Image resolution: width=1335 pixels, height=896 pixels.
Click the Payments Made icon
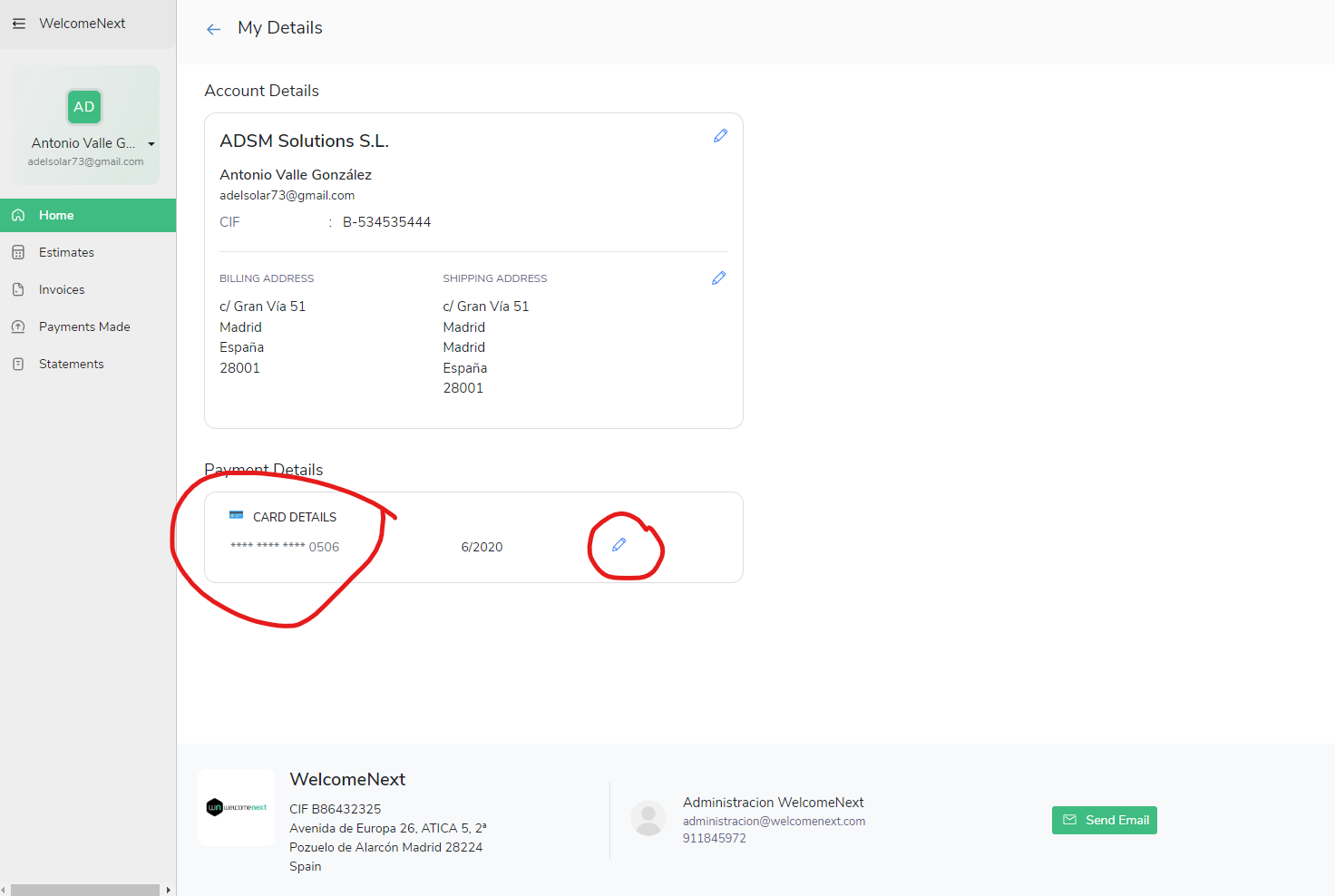(x=18, y=326)
